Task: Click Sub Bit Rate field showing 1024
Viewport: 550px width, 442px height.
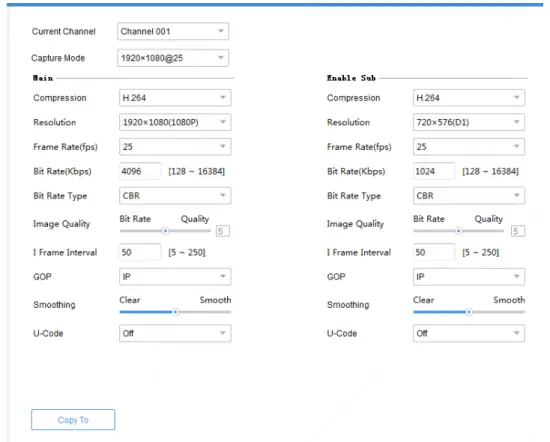Action: [434, 171]
